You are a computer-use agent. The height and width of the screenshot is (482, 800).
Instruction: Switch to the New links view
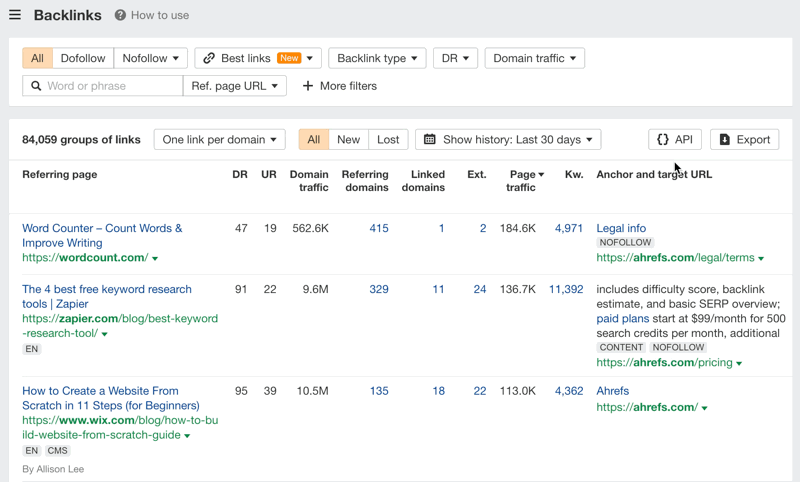pyautogui.click(x=348, y=140)
